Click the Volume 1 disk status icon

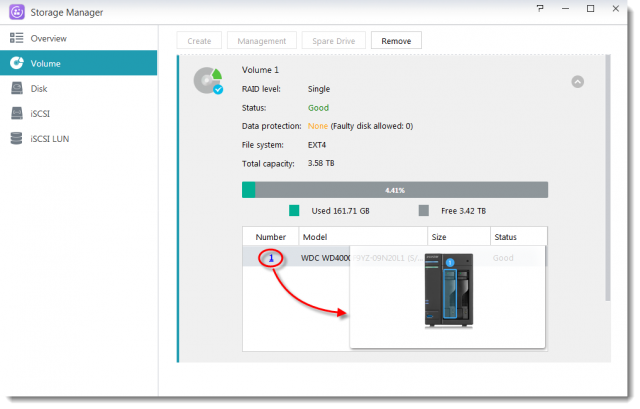tap(209, 81)
